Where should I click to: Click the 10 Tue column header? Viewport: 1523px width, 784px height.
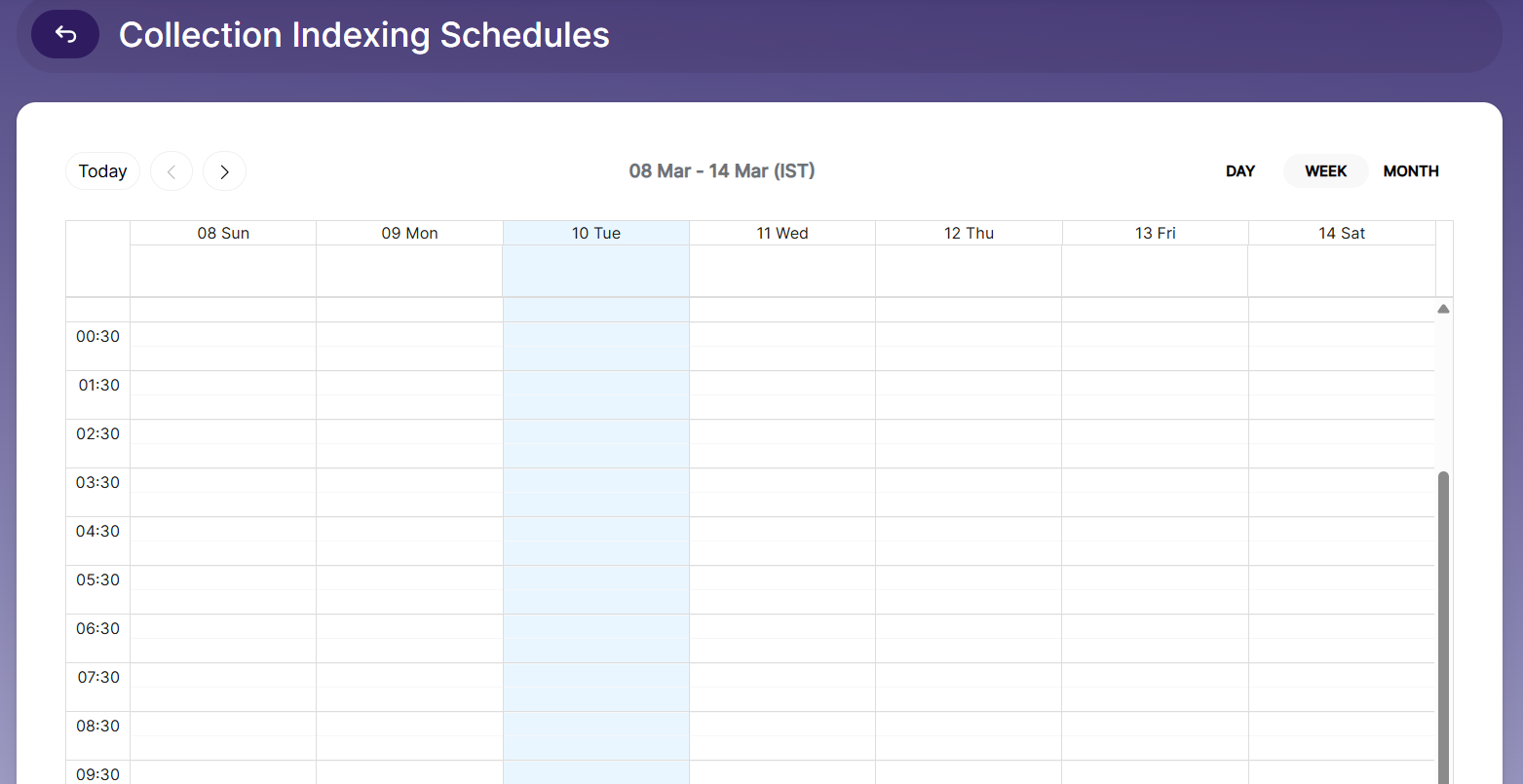tap(596, 233)
